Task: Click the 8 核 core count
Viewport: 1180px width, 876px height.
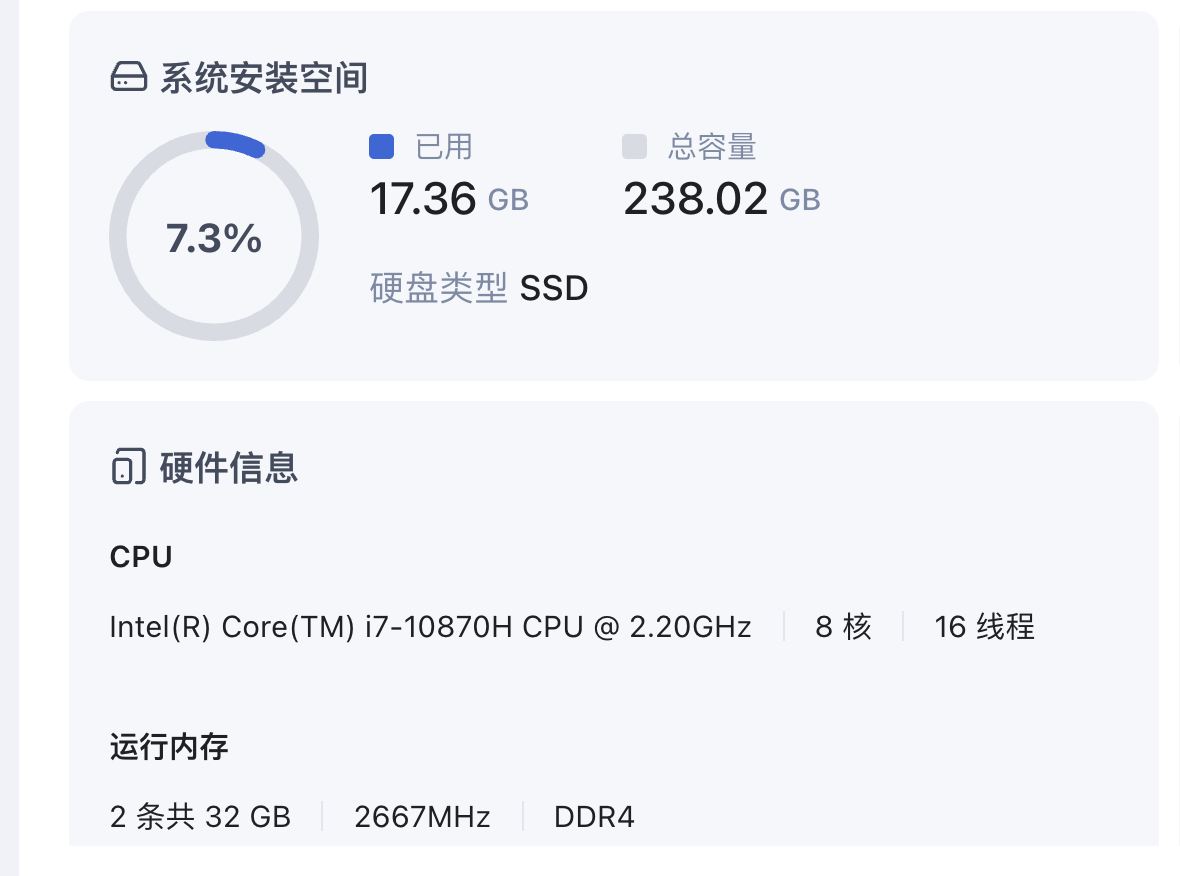Action: pyautogui.click(x=843, y=627)
